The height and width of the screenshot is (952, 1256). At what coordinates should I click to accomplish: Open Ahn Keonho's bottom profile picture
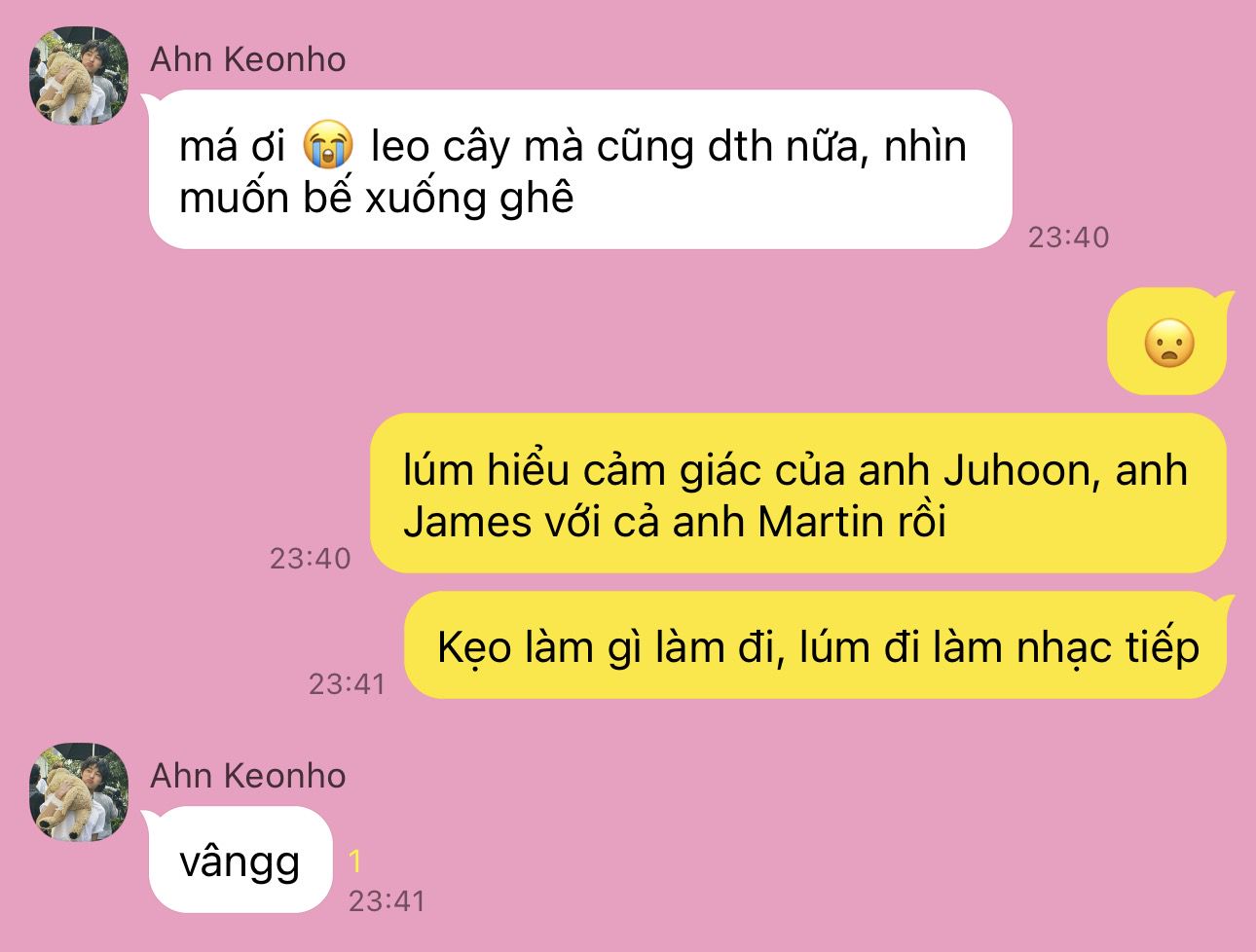click(79, 792)
